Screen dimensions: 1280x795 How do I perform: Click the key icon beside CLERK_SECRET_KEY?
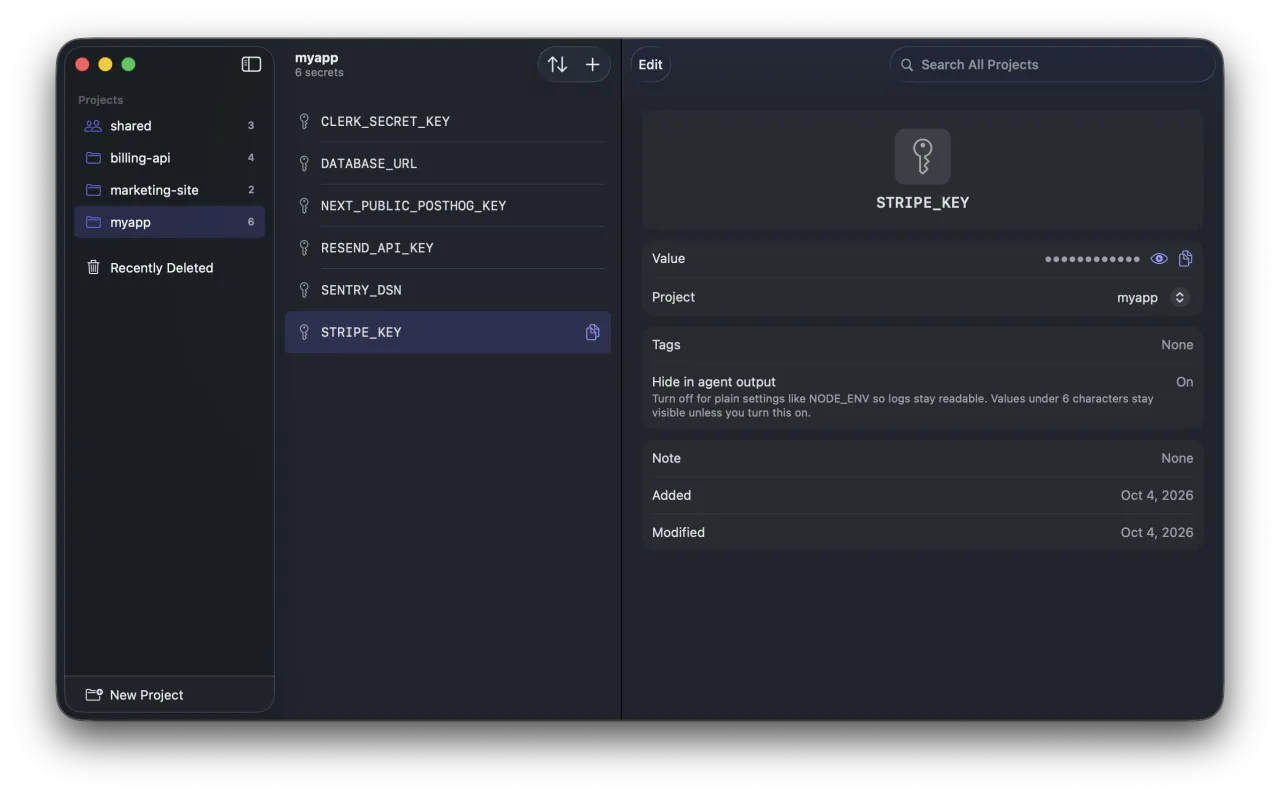[304, 121]
